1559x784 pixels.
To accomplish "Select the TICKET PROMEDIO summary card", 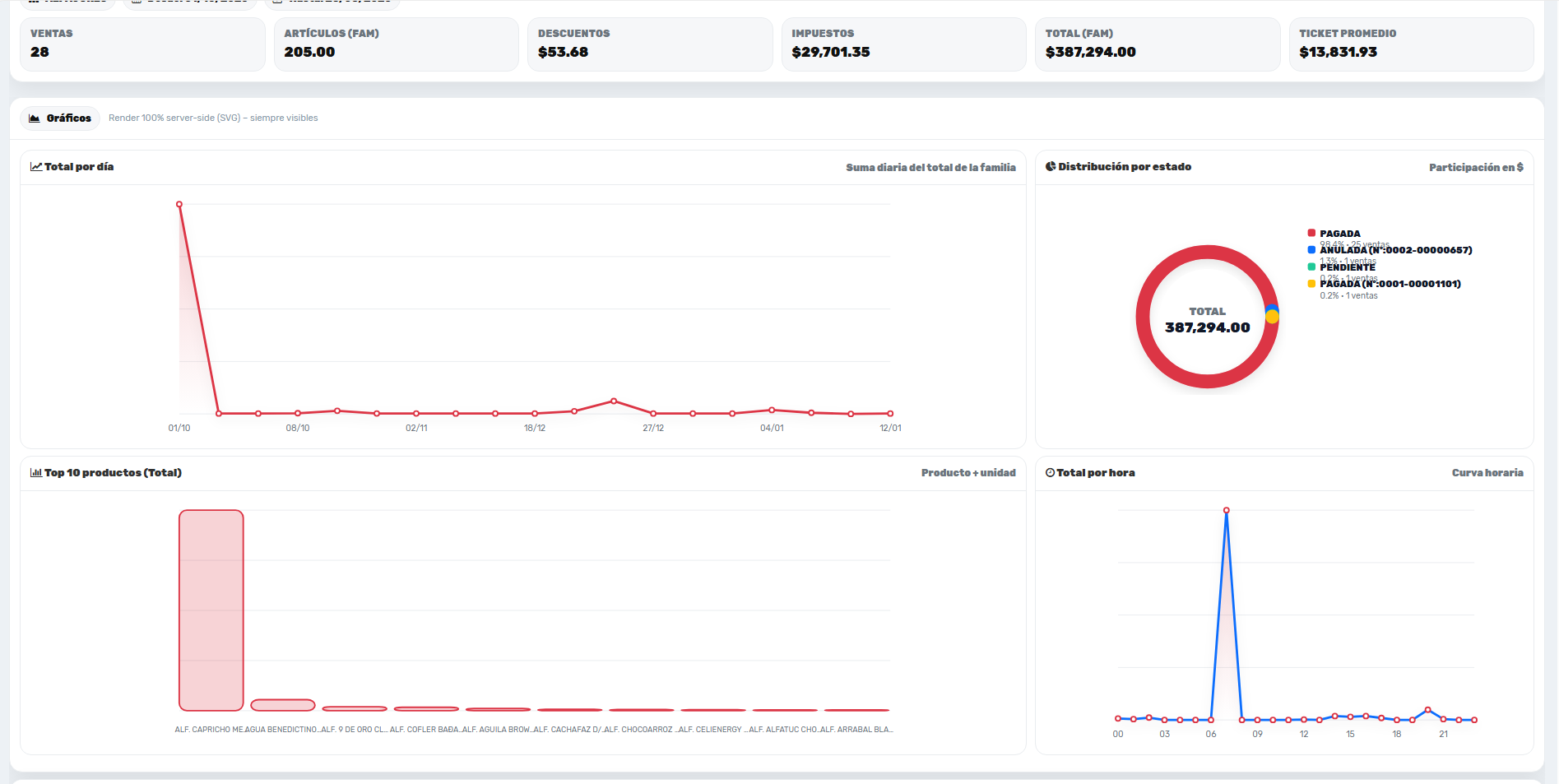I will pos(1411,44).
